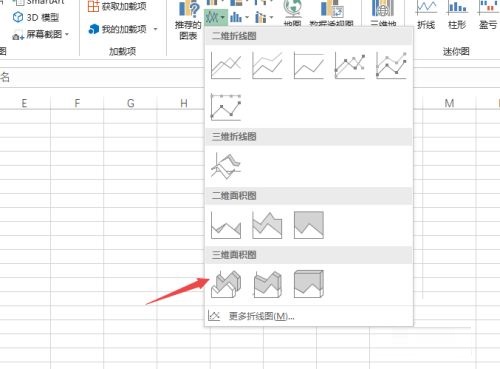This screenshot has height=369, width=500.
Task: Open the 三维地图 tool
Action: pos(383,13)
